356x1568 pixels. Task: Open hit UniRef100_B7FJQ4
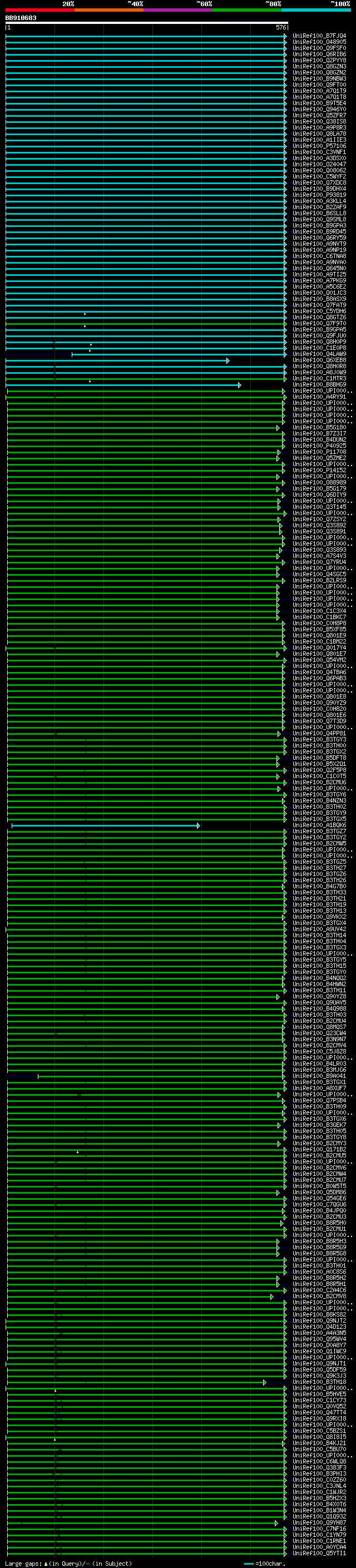pos(319,36)
